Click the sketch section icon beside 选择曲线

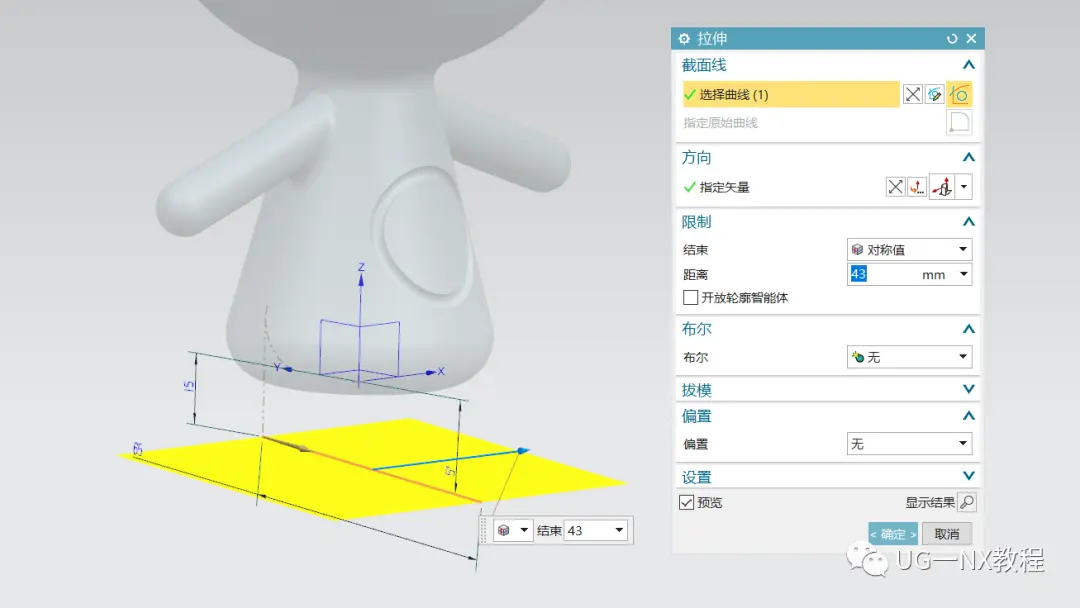pos(935,94)
